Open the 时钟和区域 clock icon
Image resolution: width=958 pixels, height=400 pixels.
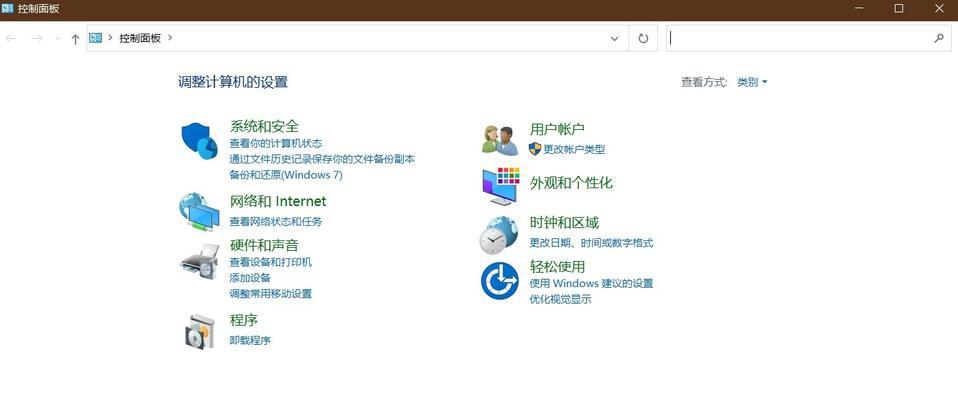tap(499, 235)
